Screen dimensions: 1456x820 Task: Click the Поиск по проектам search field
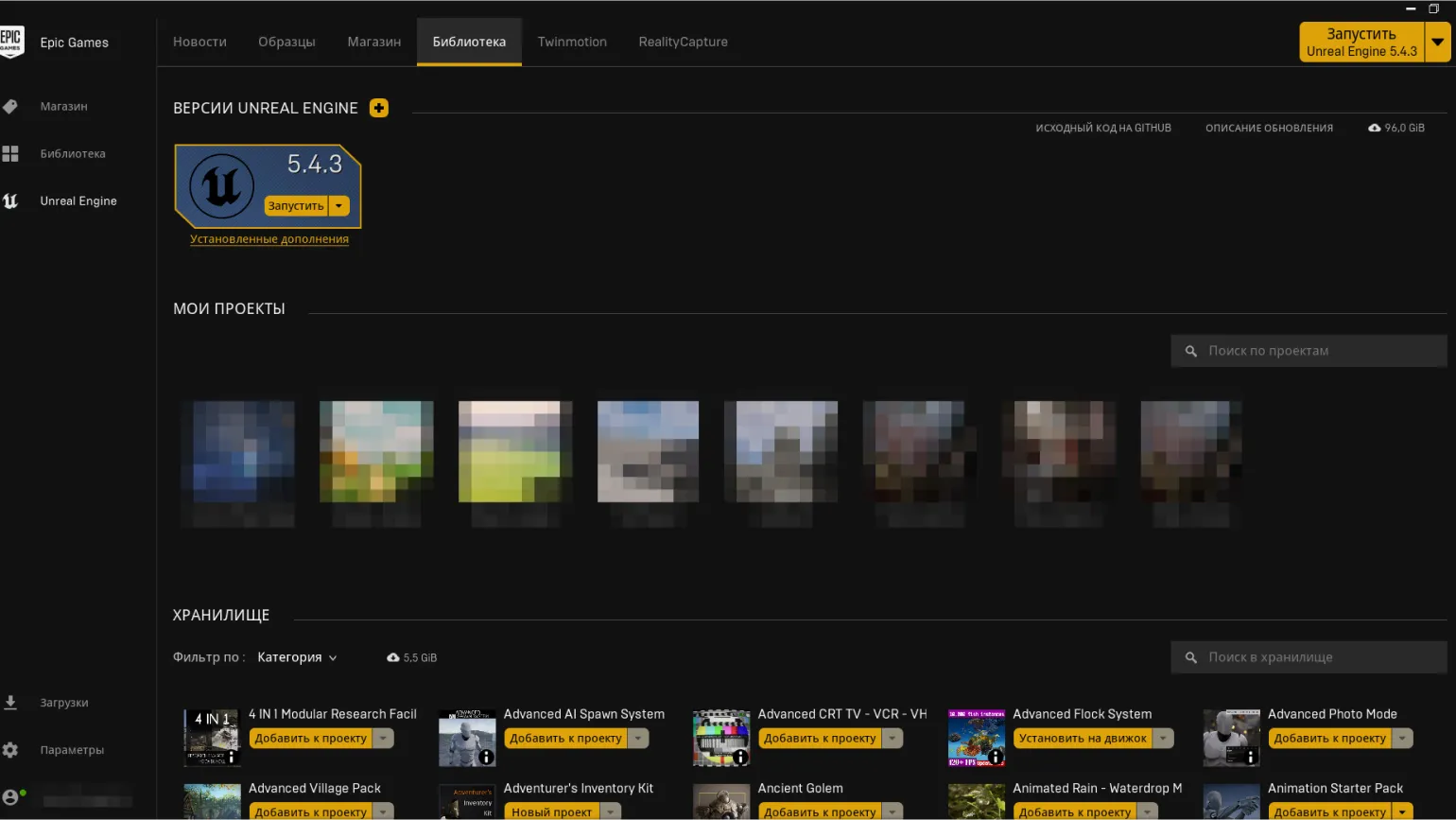coord(1309,351)
